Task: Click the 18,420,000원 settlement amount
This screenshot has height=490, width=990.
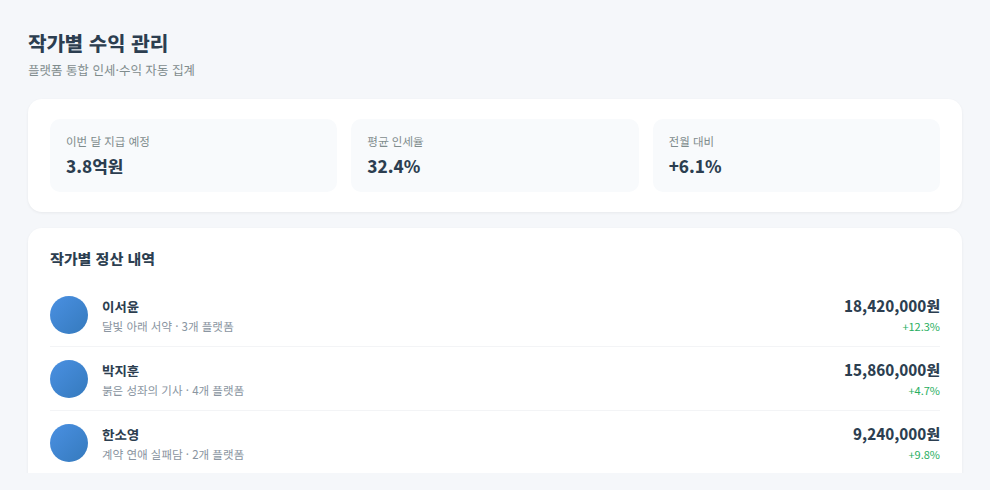Action: [x=892, y=306]
